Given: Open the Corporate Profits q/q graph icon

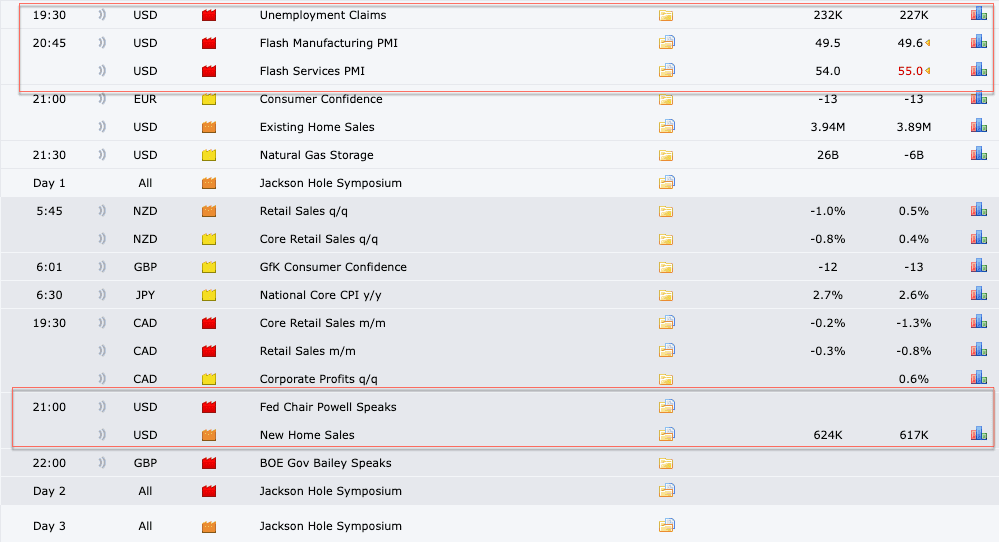Looking at the screenshot, I should coord(978,379).
